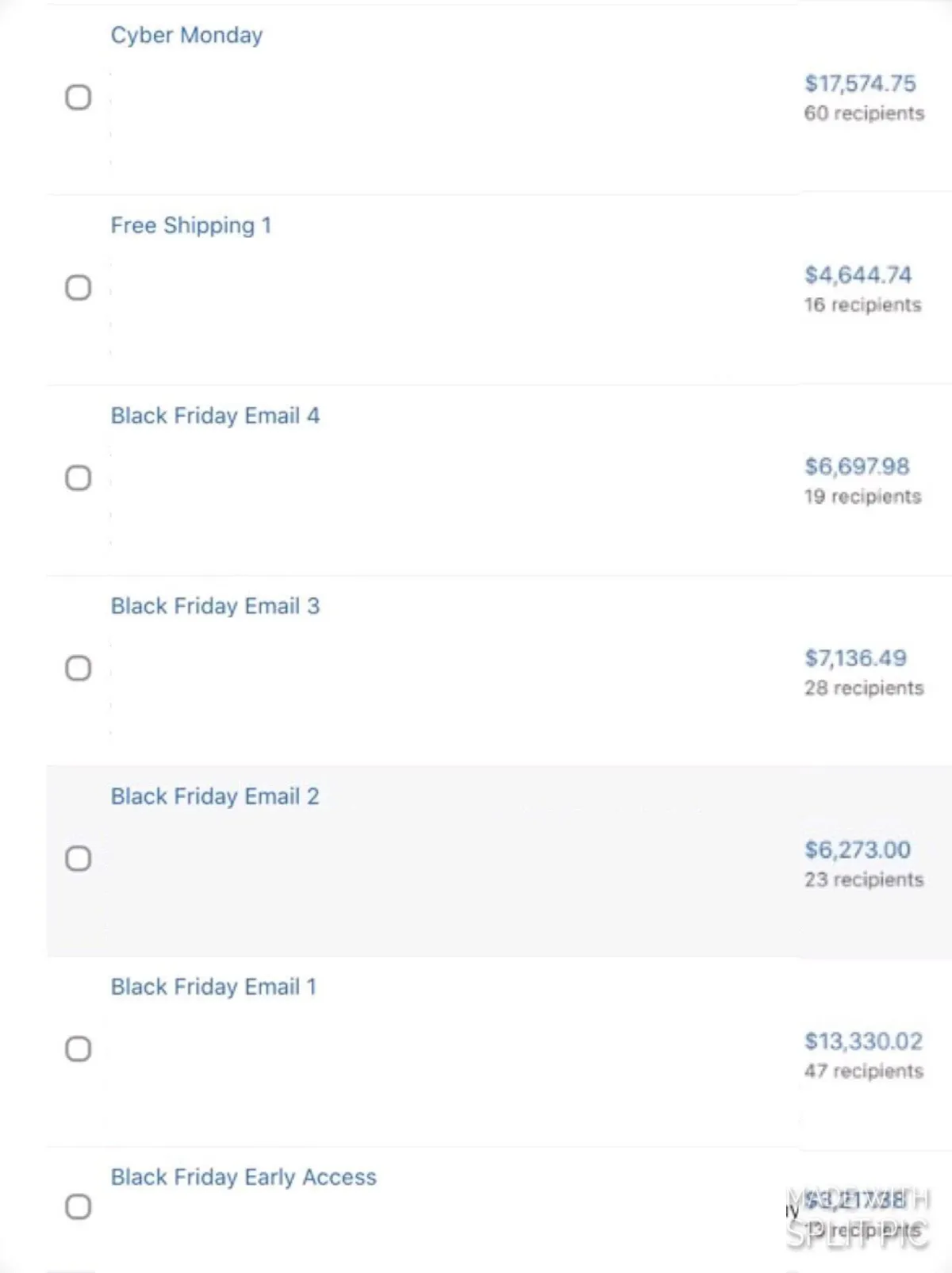This screenshot has height=1273, width=952.
Task: Mark the Black Friday Email 1 checkbox
Action: click(78, 1049)
